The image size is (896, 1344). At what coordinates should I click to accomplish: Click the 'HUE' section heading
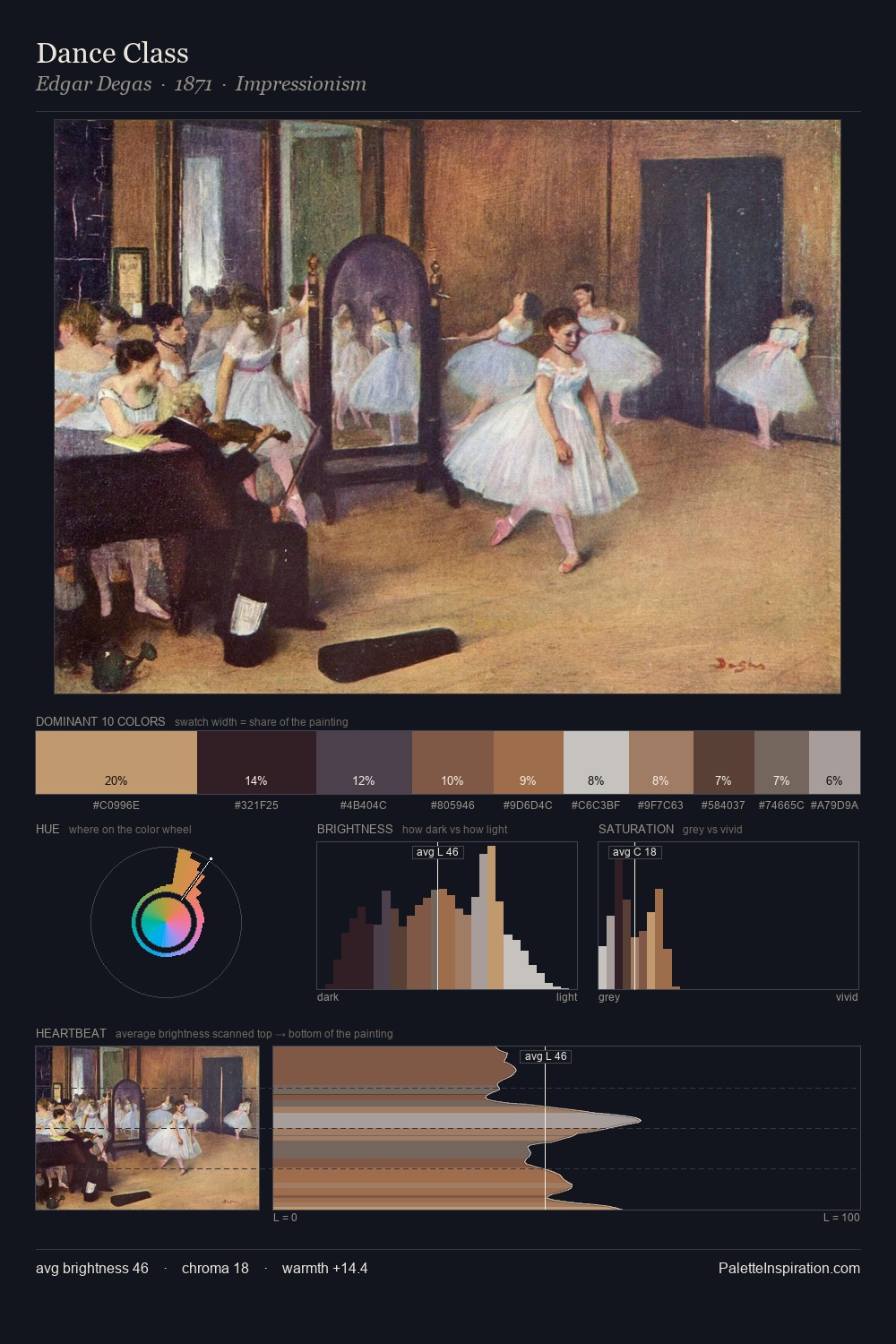pos(47,829)
